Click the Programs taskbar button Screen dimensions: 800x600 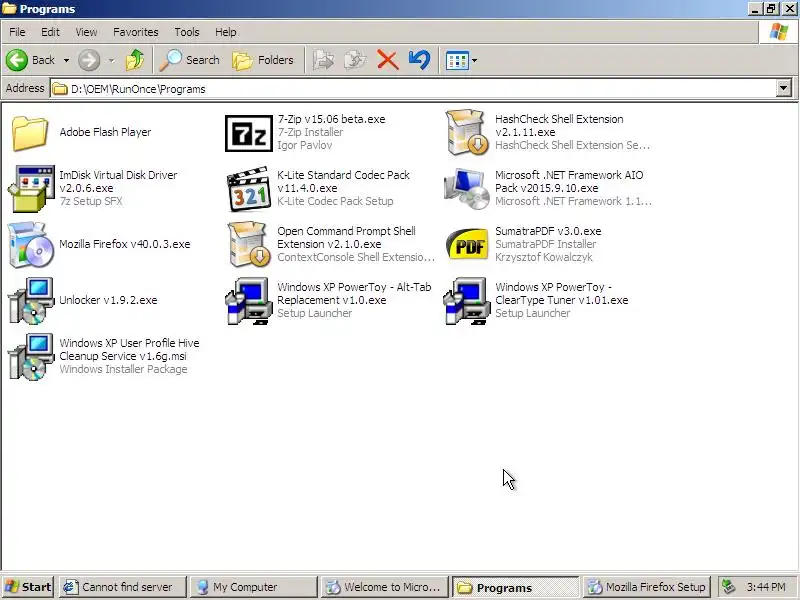coord(515,587)
